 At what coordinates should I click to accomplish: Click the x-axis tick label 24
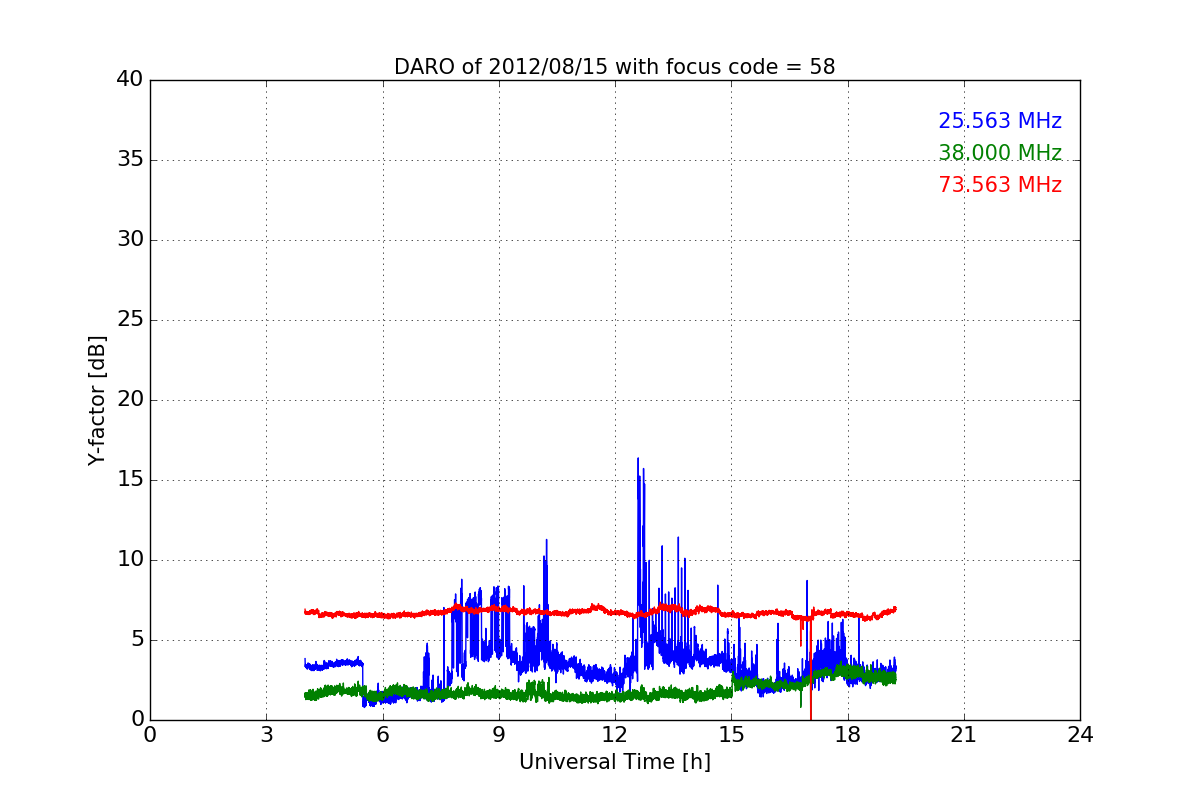pos(1080,735)
